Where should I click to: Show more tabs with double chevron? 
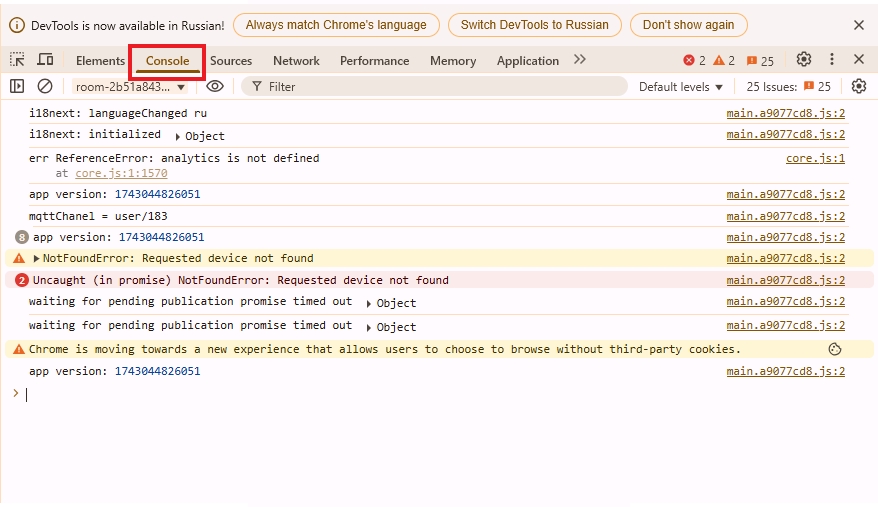(x=580, y=60)
